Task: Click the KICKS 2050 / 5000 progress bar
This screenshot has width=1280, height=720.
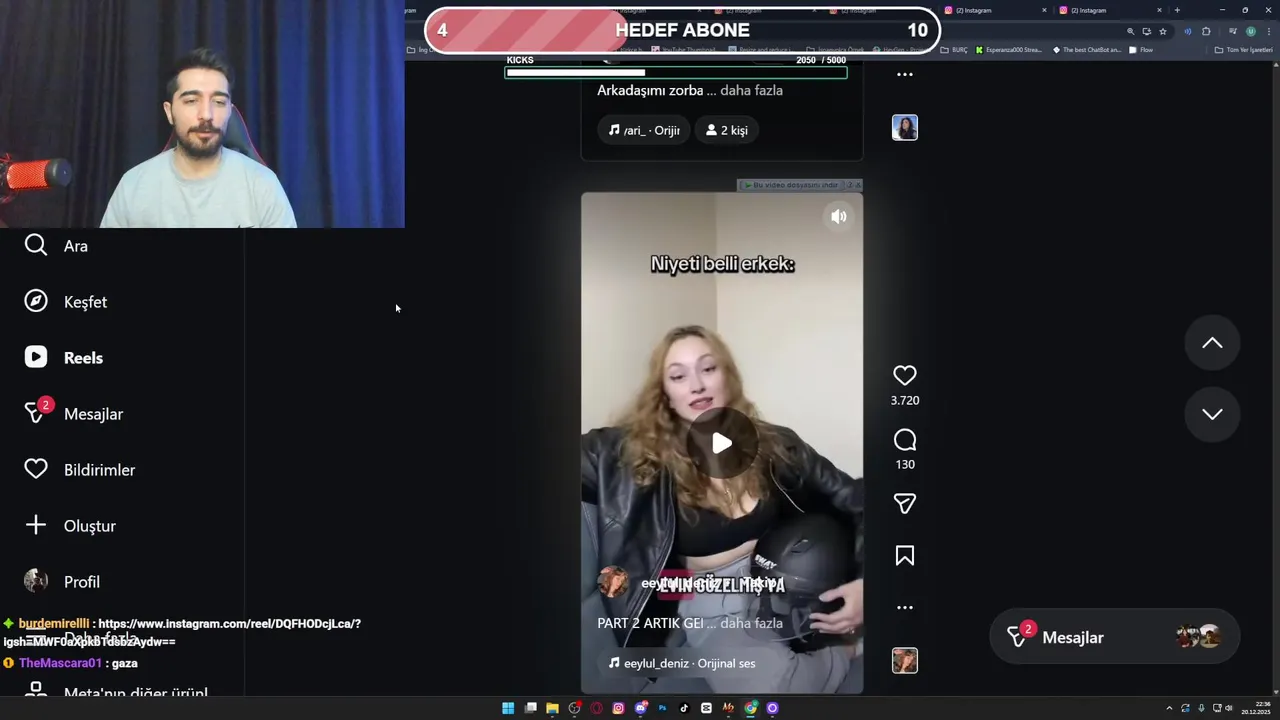Action: (676, 72)
